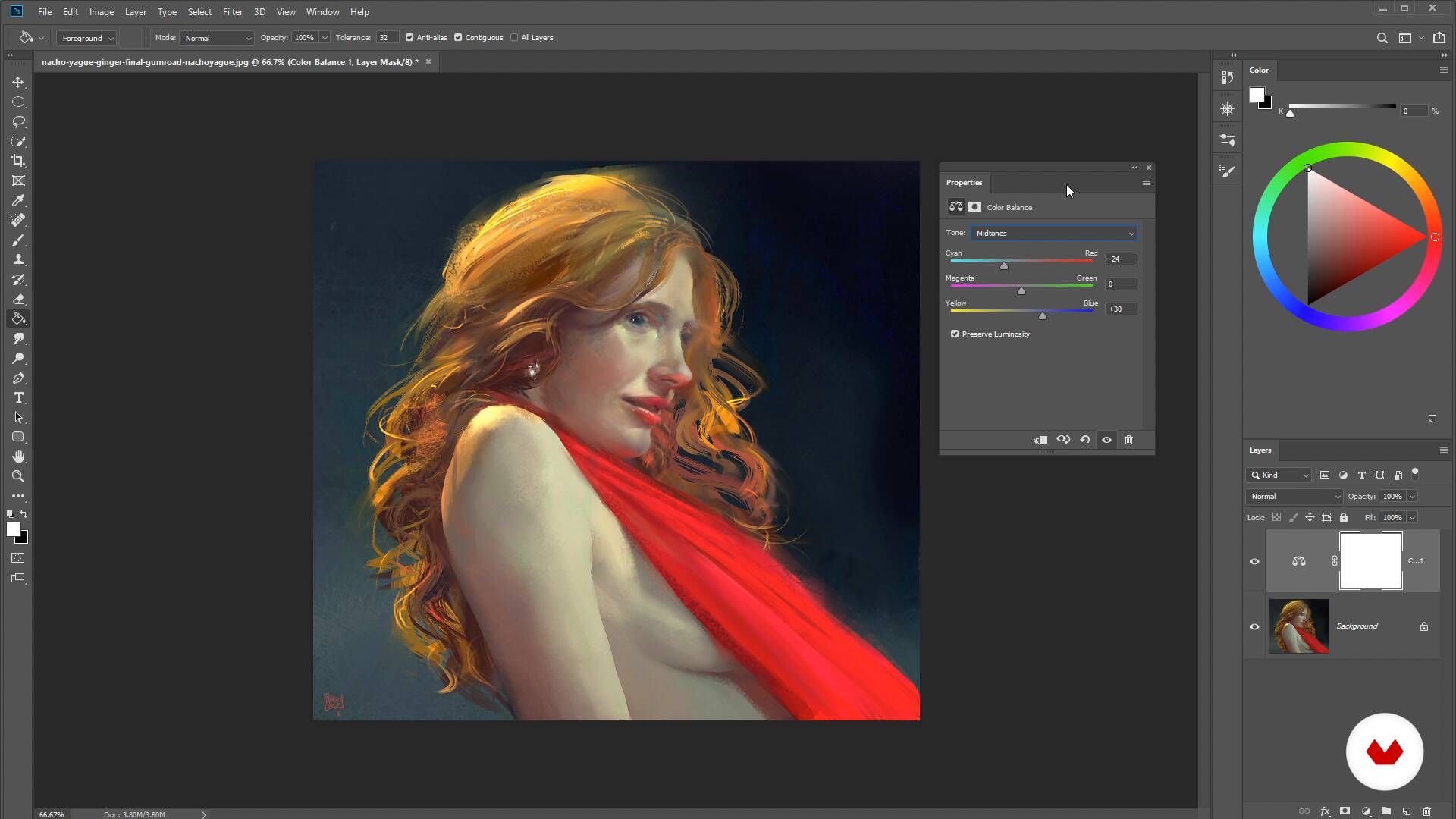
Task: Open the Window menu
Action: 322,12
